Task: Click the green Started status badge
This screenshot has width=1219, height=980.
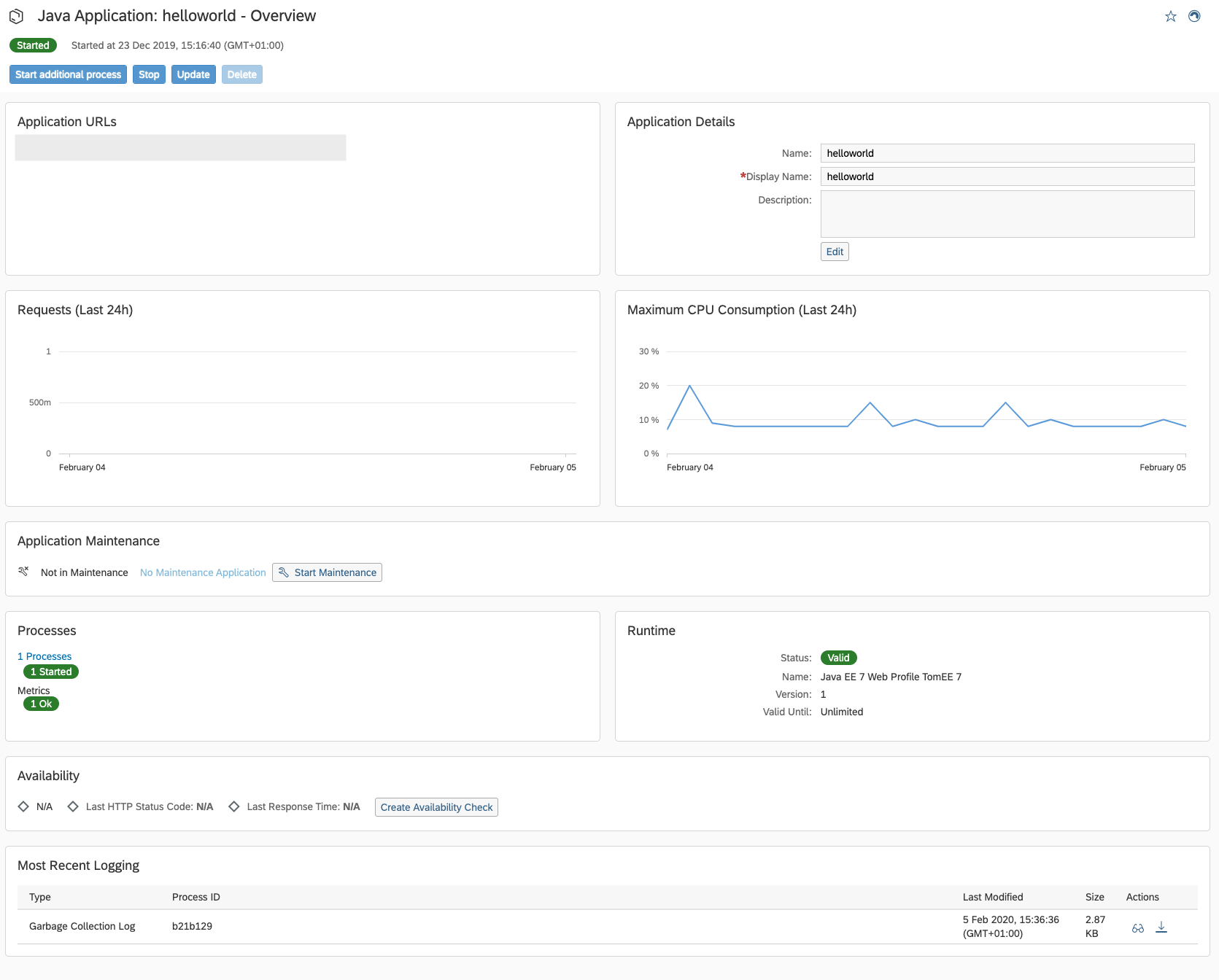Action: [x=32, y=44]
